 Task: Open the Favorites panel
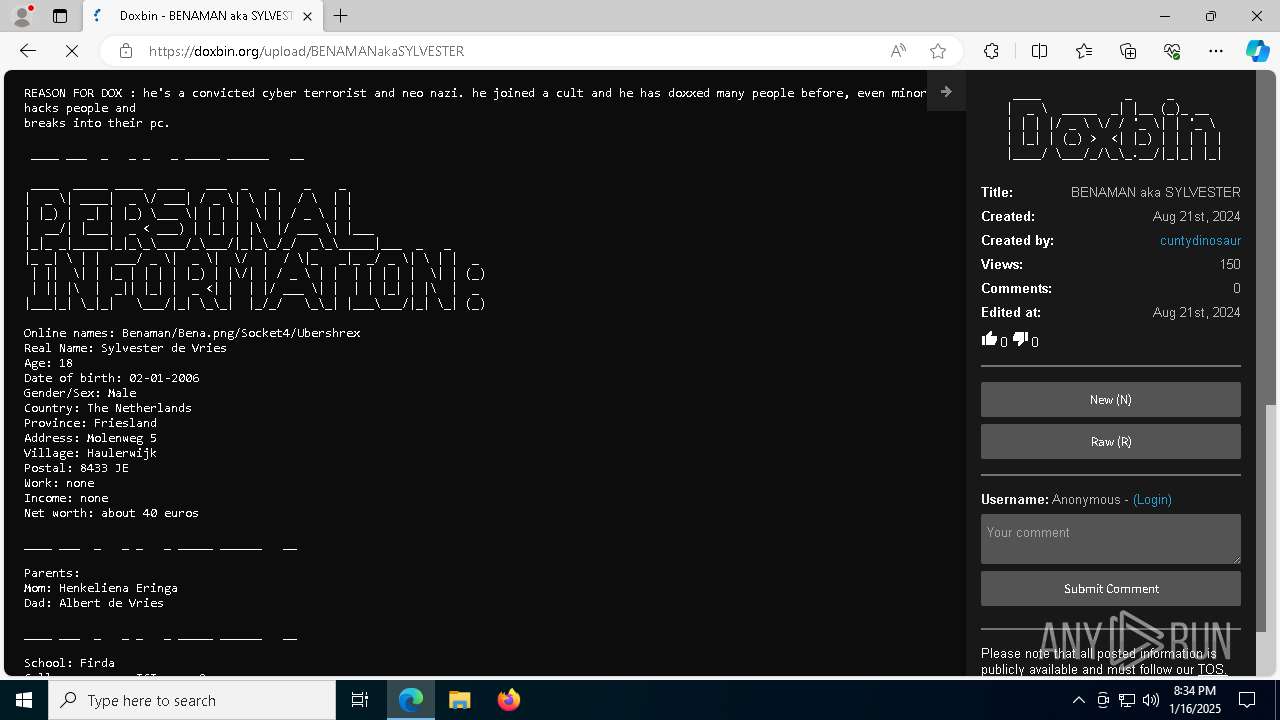[x=1084, y=51]
